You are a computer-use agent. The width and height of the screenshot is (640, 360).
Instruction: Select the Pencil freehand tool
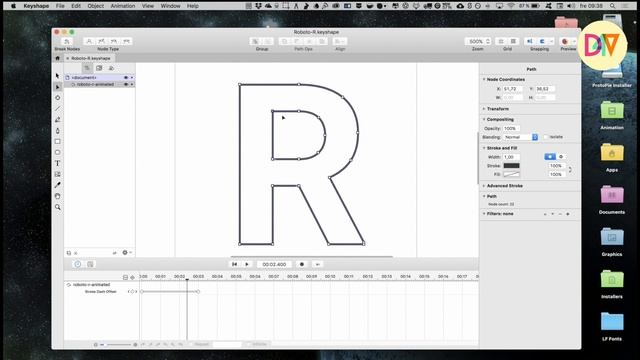pos(58,120)
